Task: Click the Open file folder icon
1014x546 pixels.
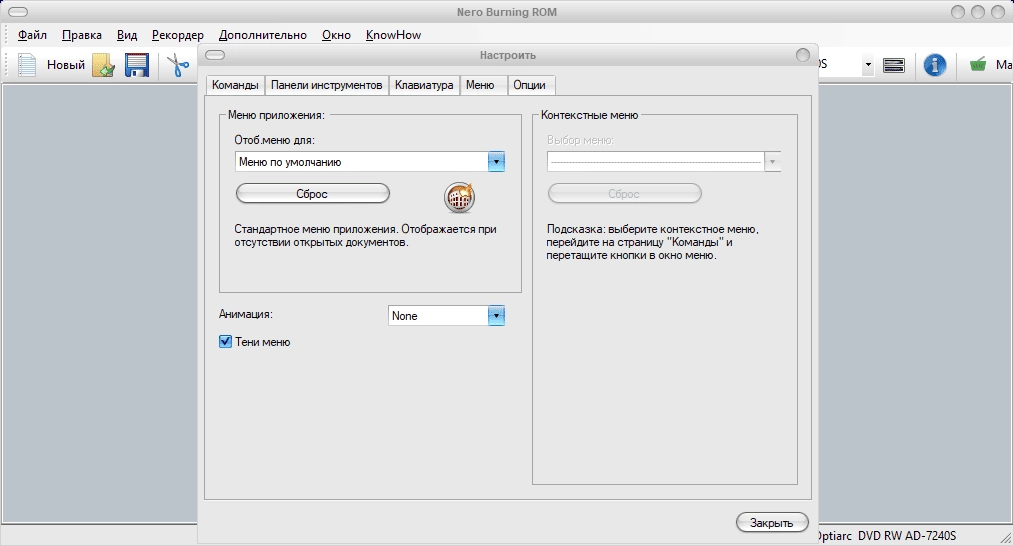Action: click(103, 65)
